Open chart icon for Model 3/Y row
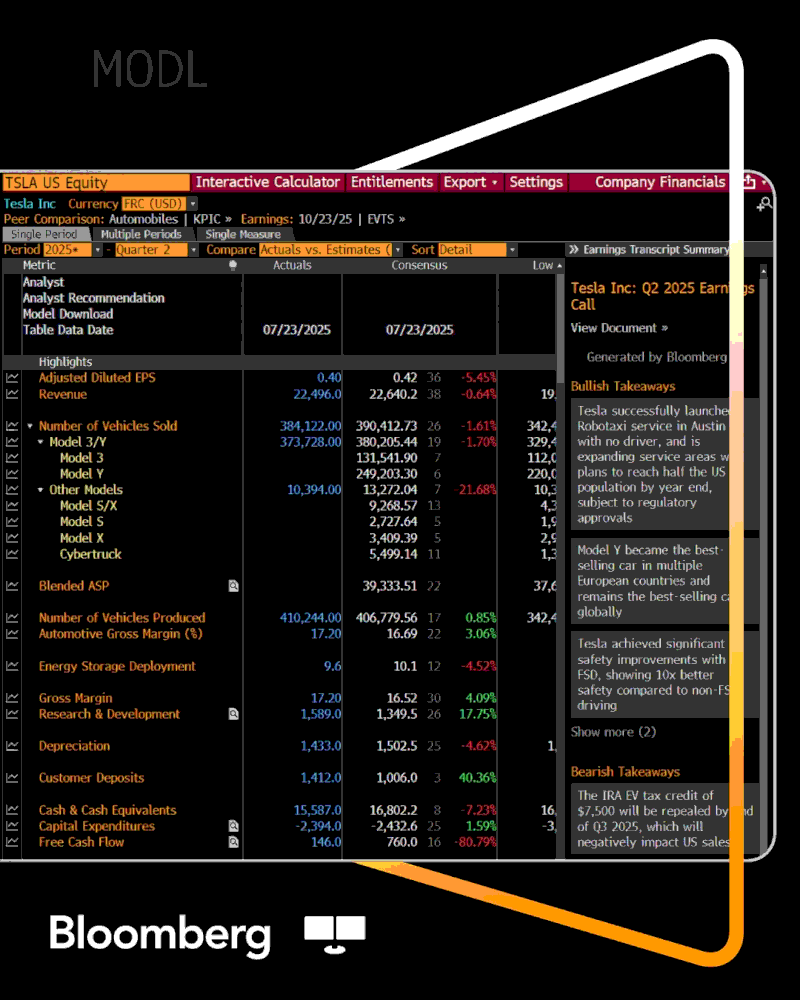The width and height of the screenshot is (800, 1000). pos(12,442)
